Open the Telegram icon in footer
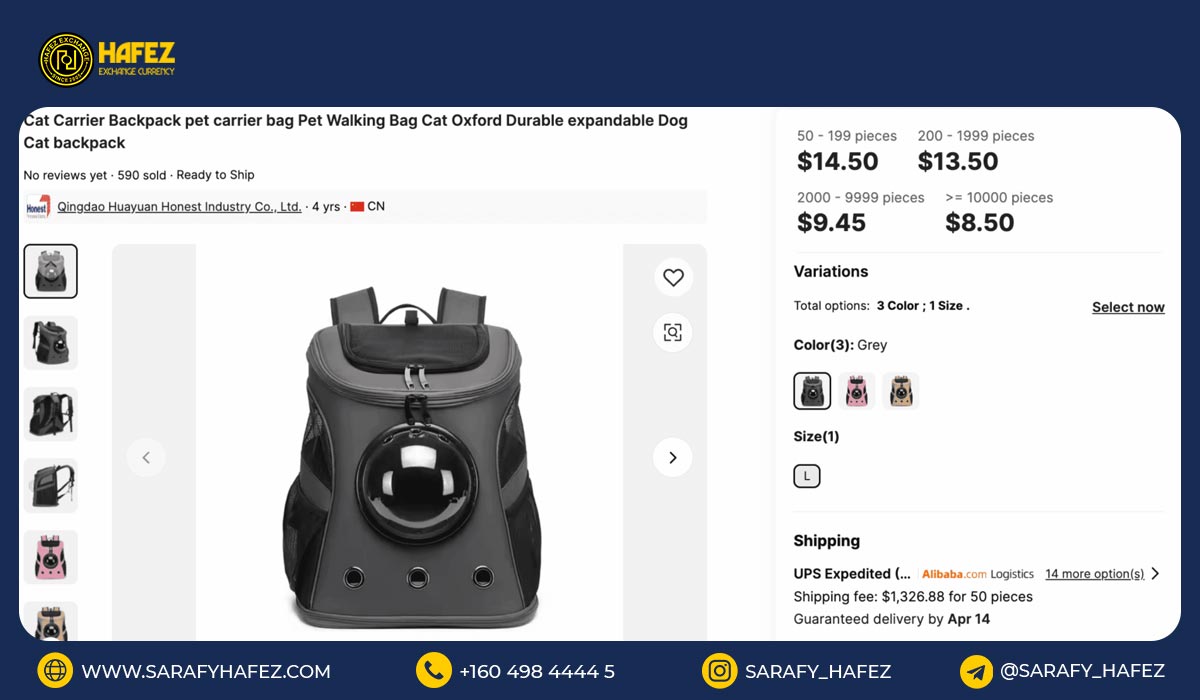Screen dimensions: 1200x700 tap(976, 671)
